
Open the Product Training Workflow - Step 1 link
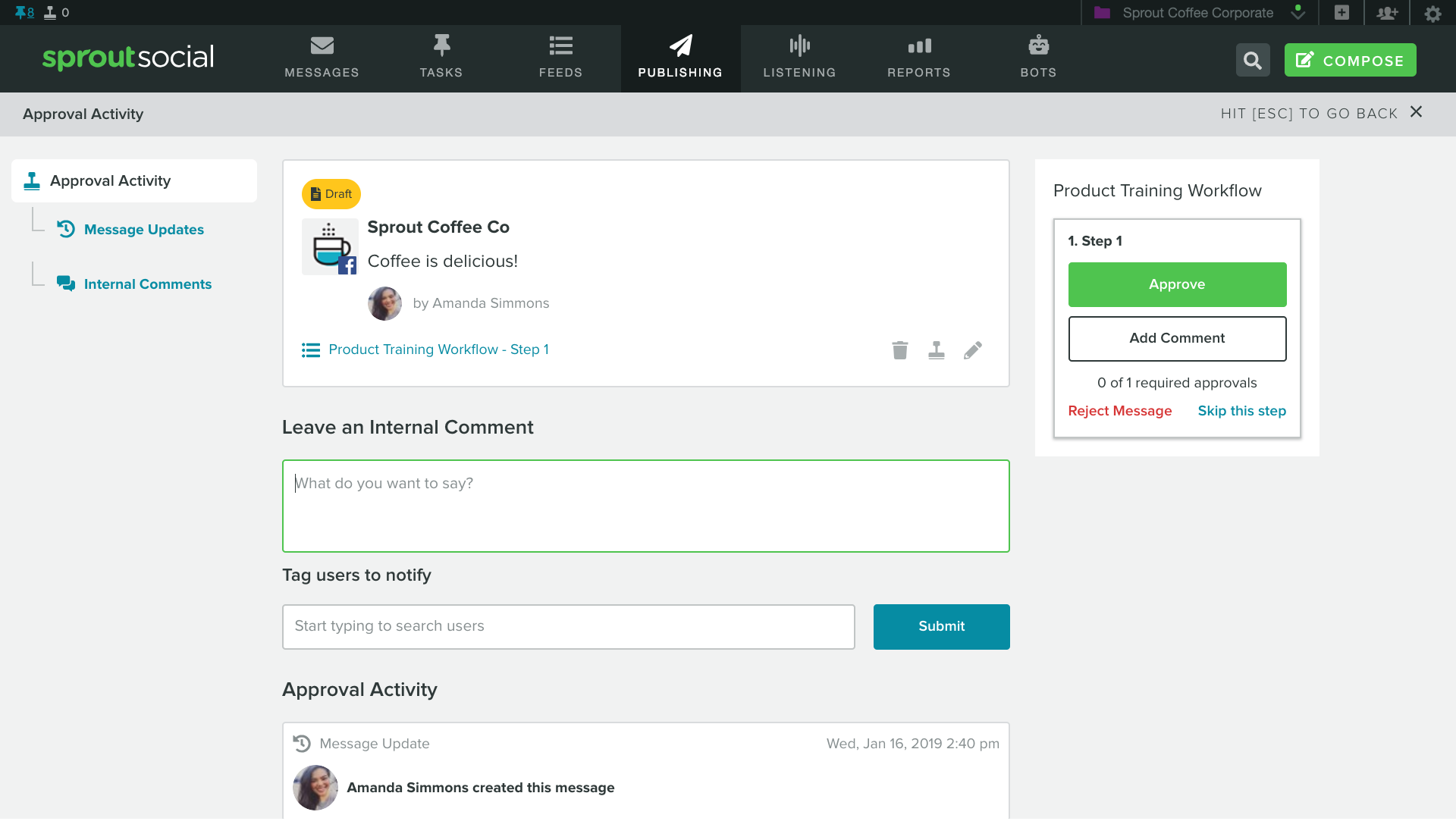[x=438, y=349]
